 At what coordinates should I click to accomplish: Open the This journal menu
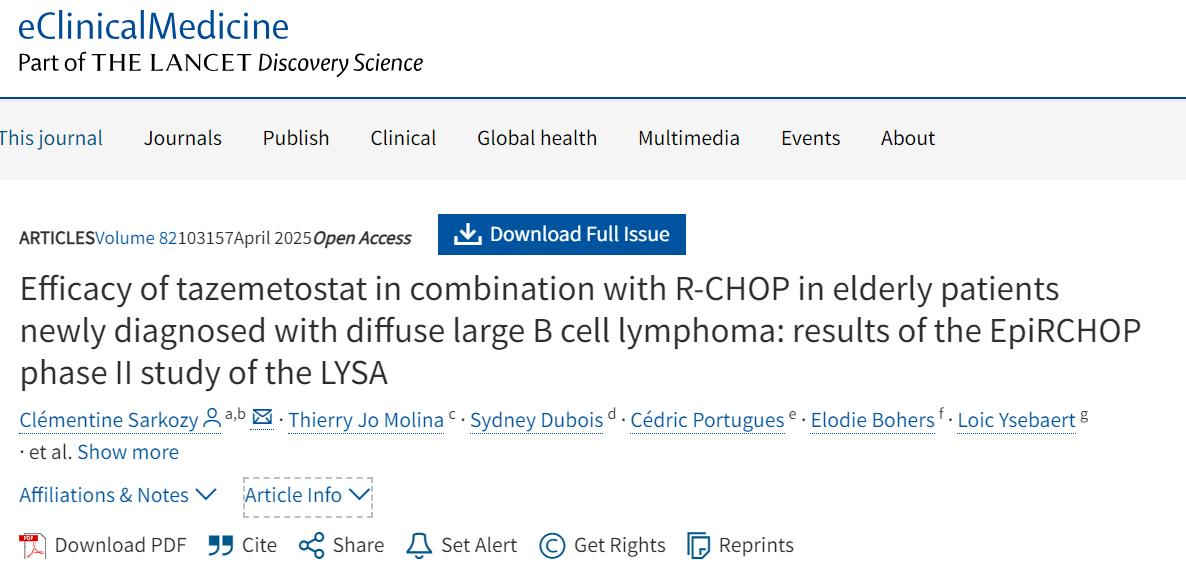point(51,138)
